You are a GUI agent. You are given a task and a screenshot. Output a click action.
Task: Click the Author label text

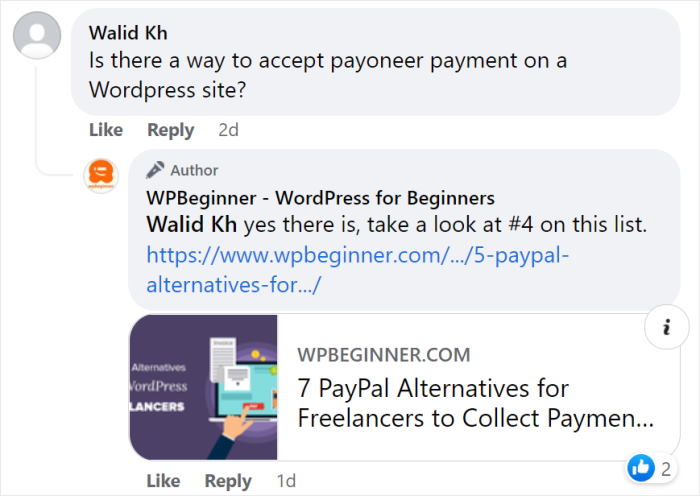point(194,170)
